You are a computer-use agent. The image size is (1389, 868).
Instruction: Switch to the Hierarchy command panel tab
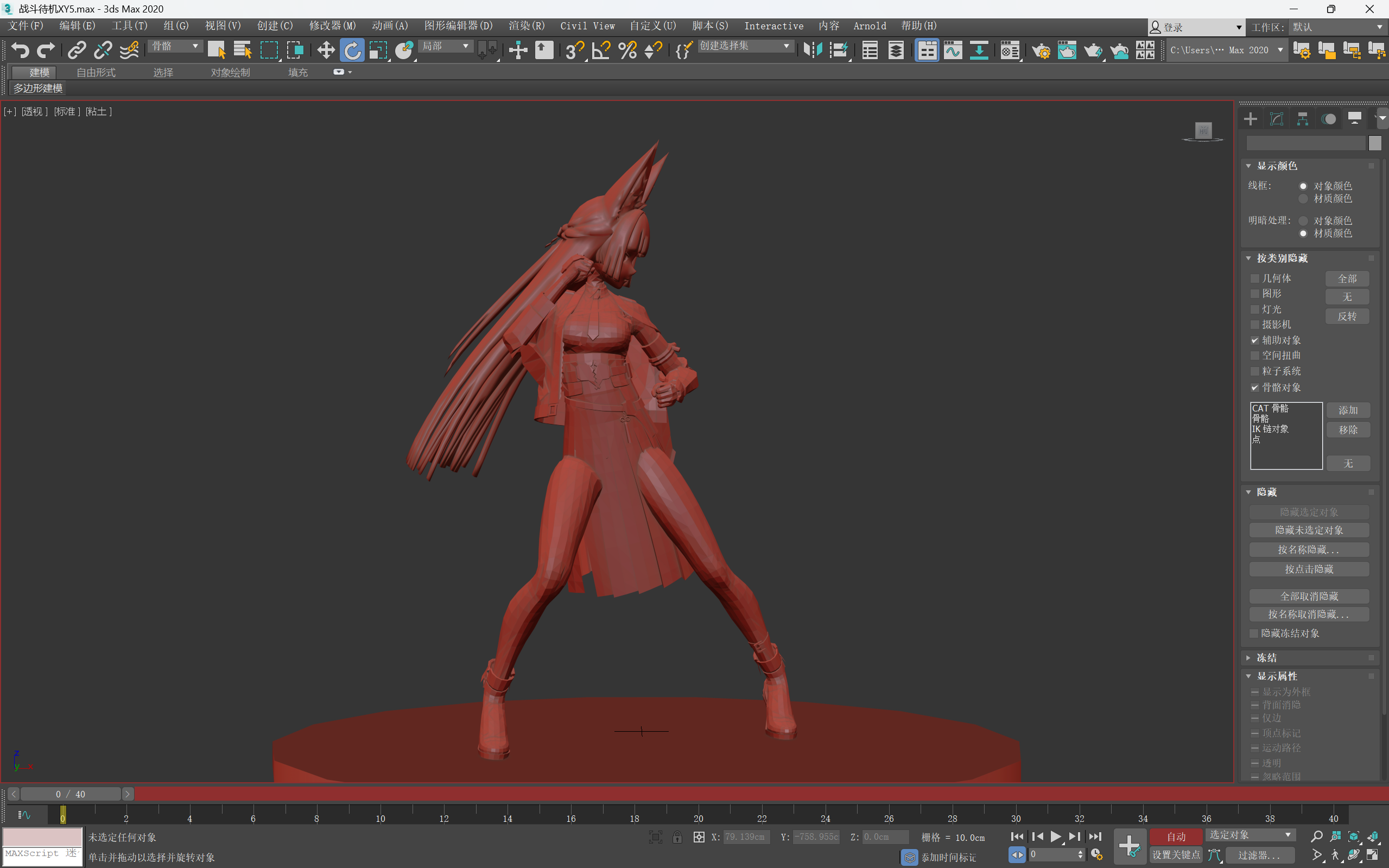pos(1302,119)
